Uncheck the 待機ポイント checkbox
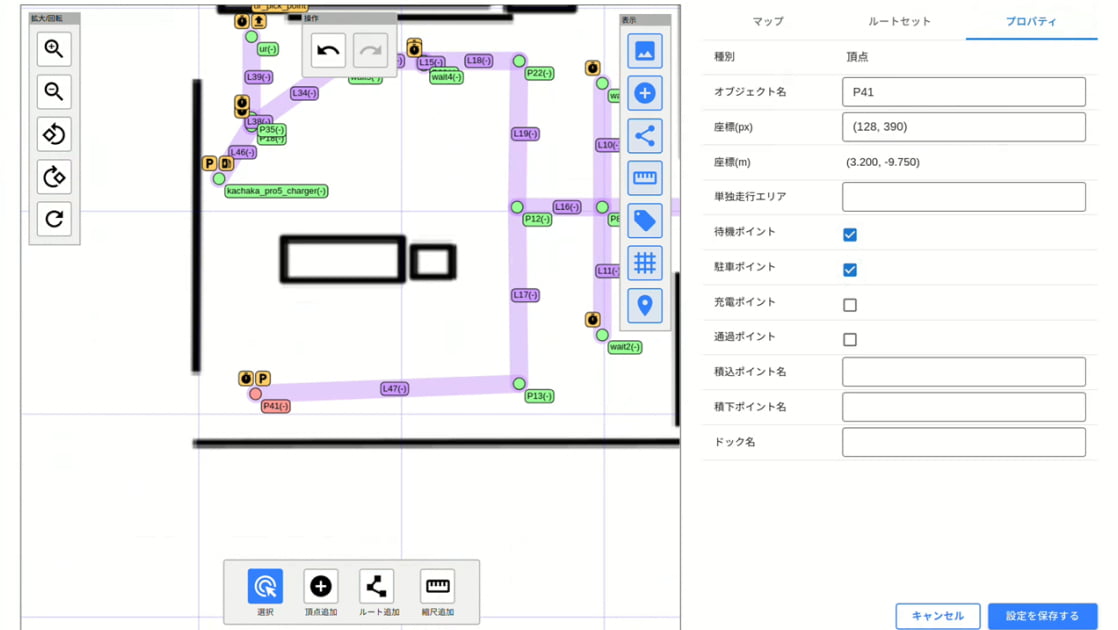1118x630 pixels. pos(850,235)
